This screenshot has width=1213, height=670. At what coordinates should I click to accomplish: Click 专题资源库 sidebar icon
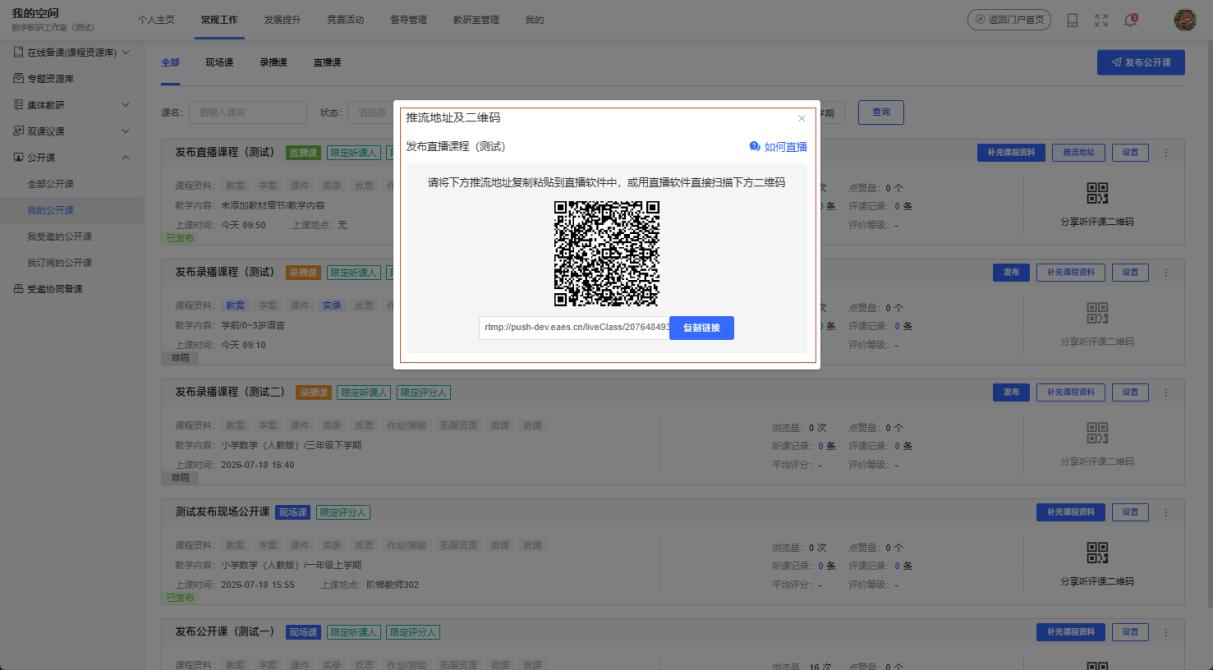(x=18, y=78)
